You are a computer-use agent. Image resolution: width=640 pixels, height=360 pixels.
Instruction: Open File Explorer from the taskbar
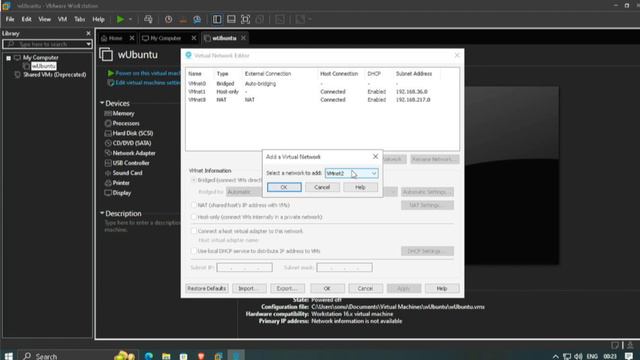pyautogui.click(x=166, y=356)
